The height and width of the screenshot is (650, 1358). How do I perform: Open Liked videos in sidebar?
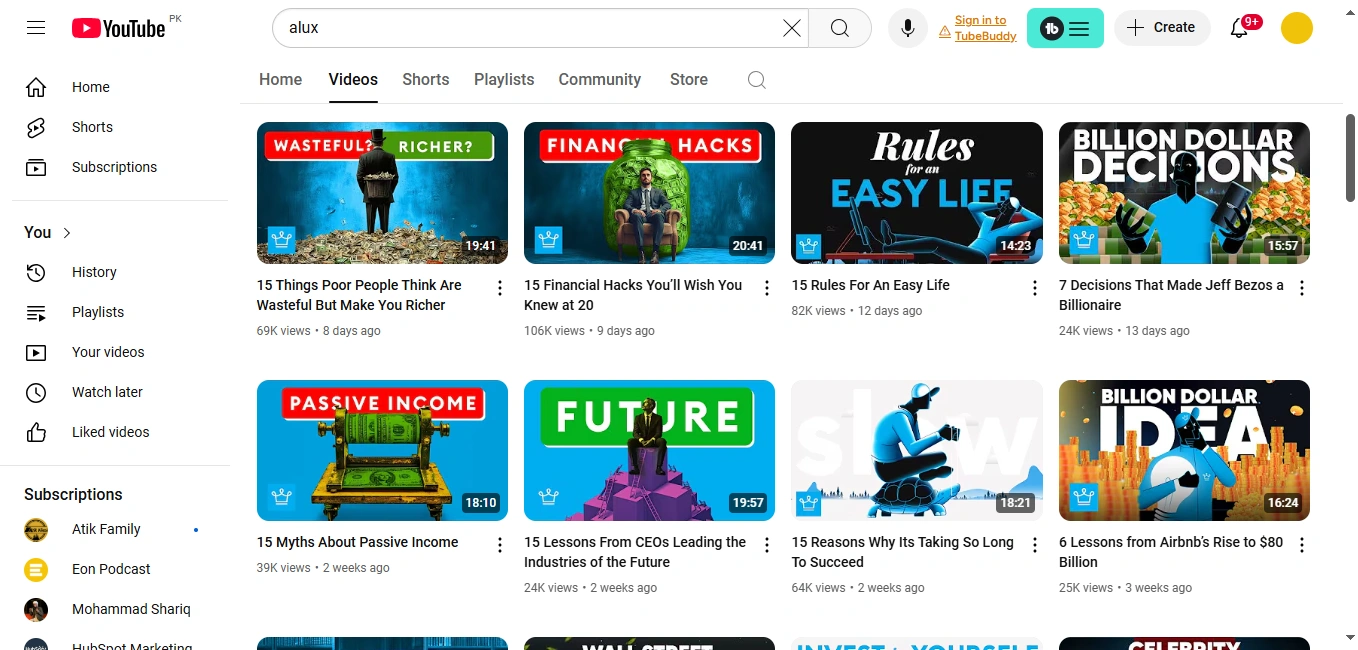(x=120, y=432)
